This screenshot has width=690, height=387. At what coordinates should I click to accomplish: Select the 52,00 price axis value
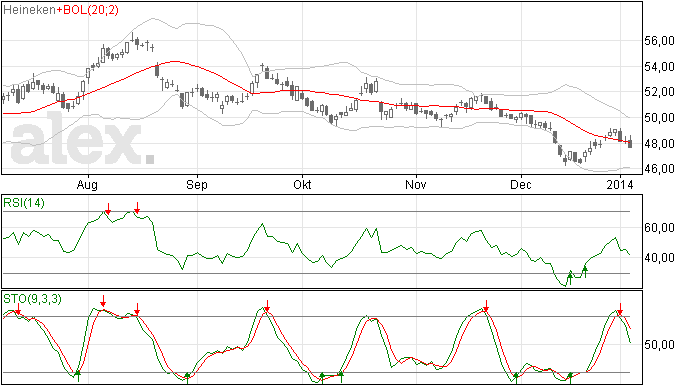(659, 92)
